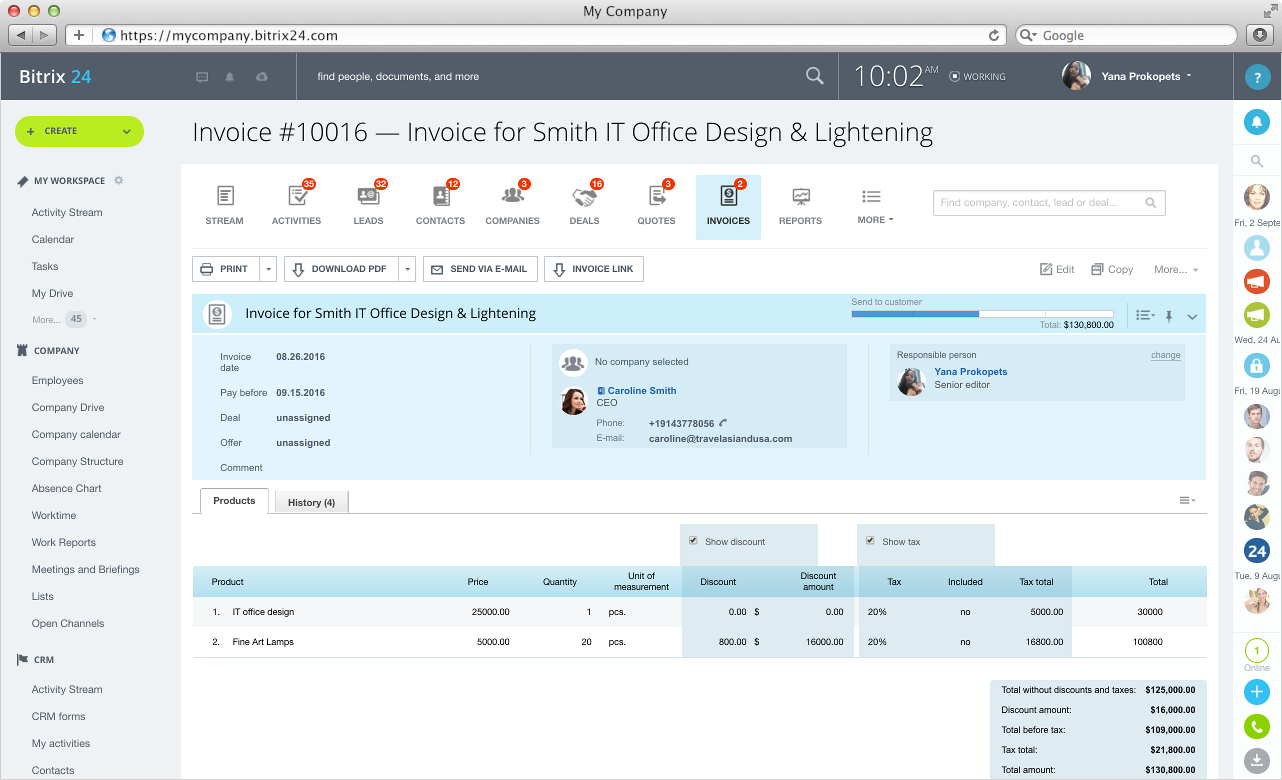This screenshot has height=780, width=1282.
Task: Click the pin icon in invoice header
Action: click(x=1168, y=316)
